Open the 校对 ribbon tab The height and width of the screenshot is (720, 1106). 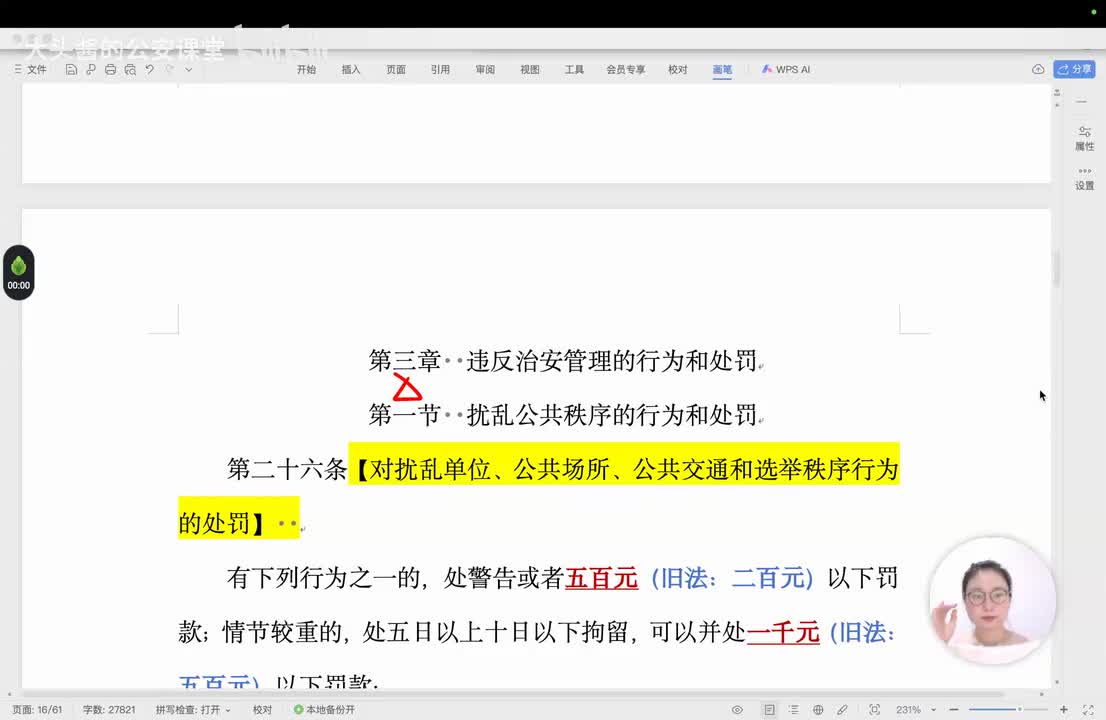pyautogui.click(x=677, y=69)
